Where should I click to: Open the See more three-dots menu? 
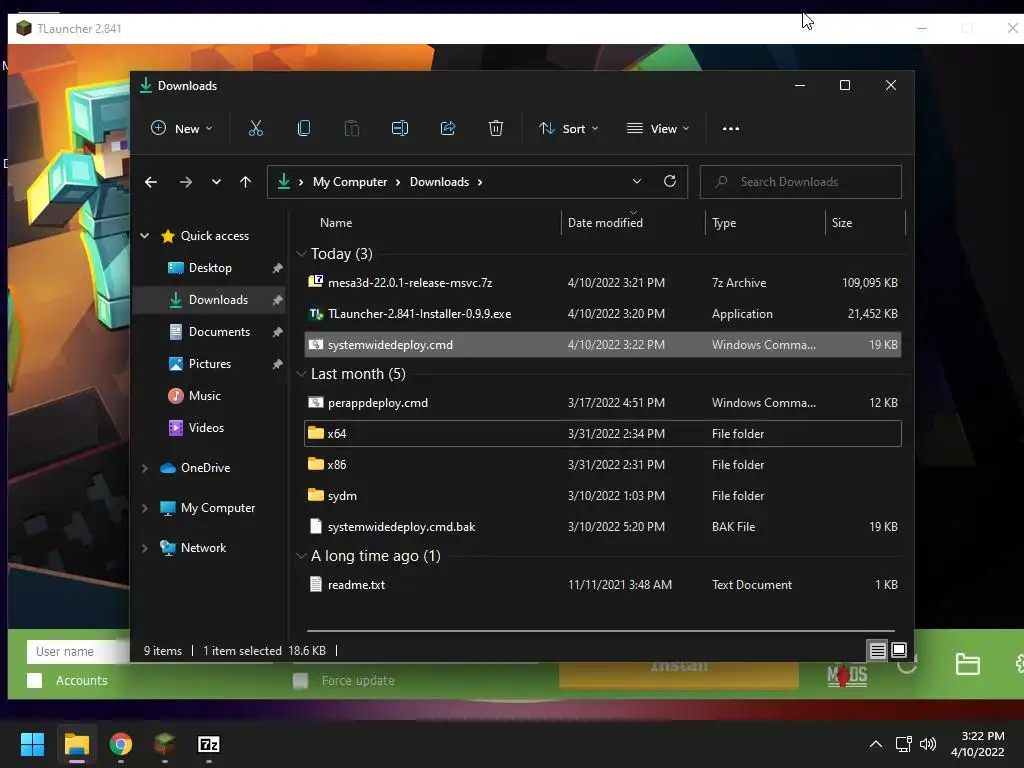(731, 129)
